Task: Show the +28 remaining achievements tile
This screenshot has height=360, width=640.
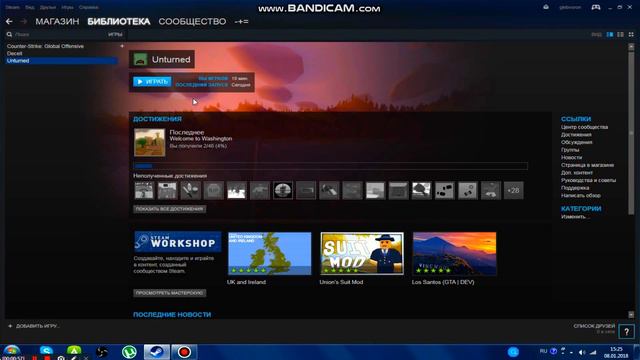Action: click(513, 191)
